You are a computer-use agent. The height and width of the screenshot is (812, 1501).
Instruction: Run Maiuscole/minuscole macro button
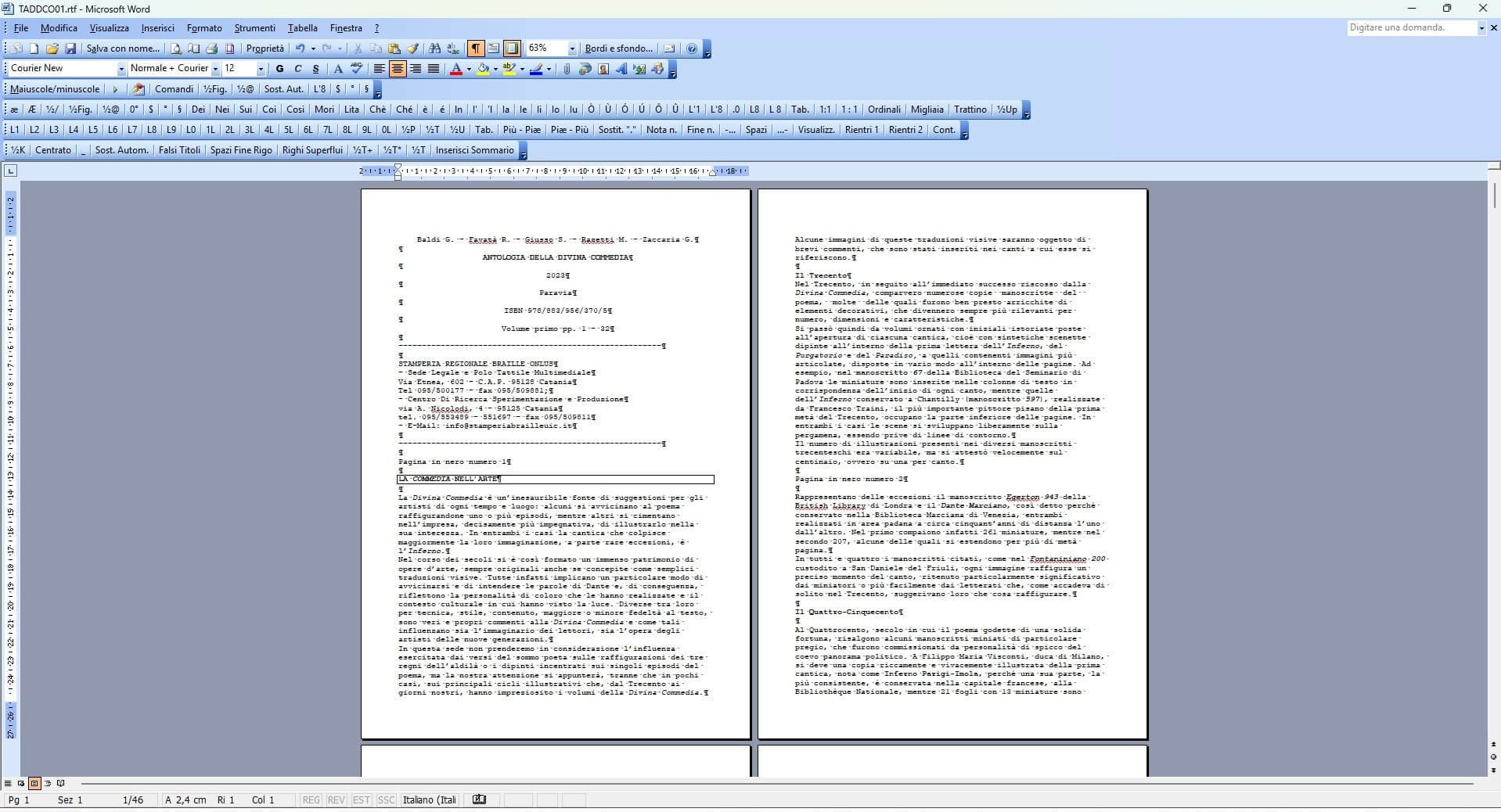pos(55,89)
